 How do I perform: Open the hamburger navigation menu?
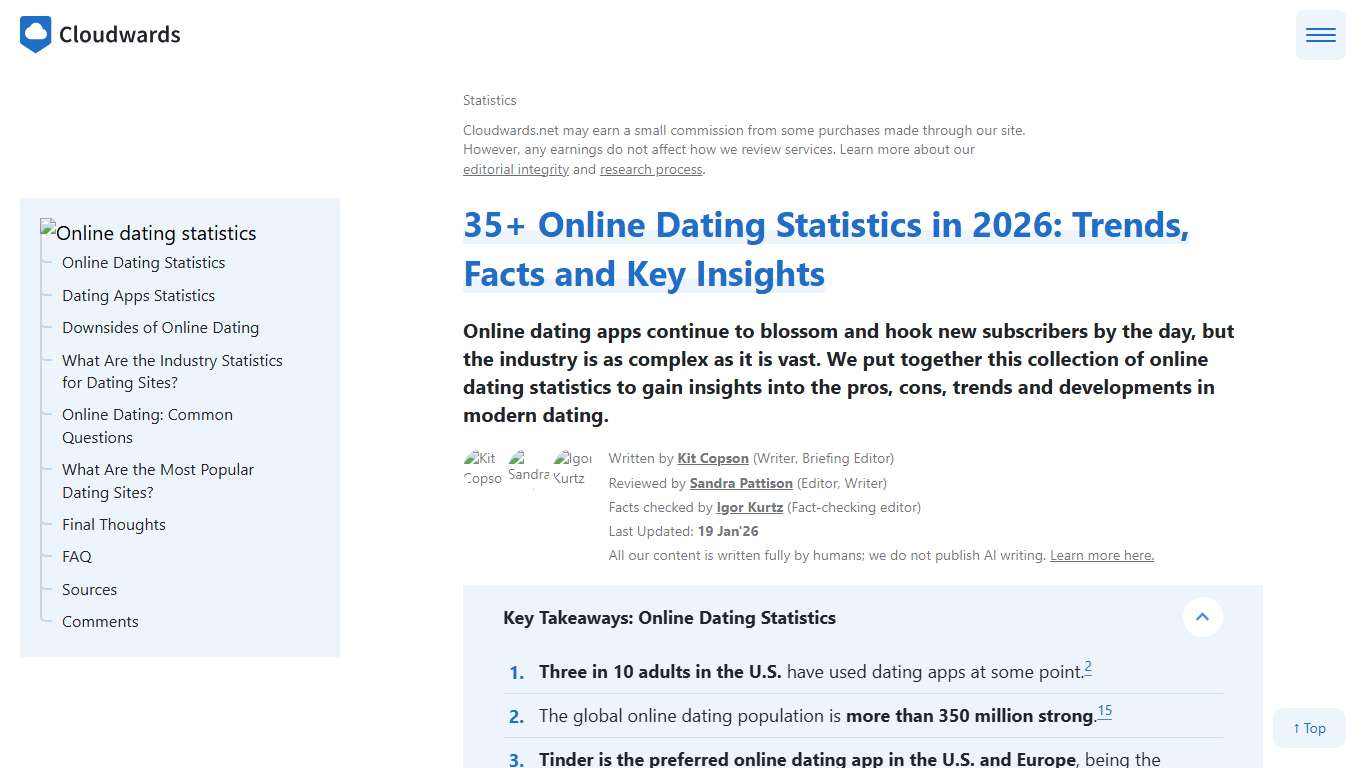1320,34
